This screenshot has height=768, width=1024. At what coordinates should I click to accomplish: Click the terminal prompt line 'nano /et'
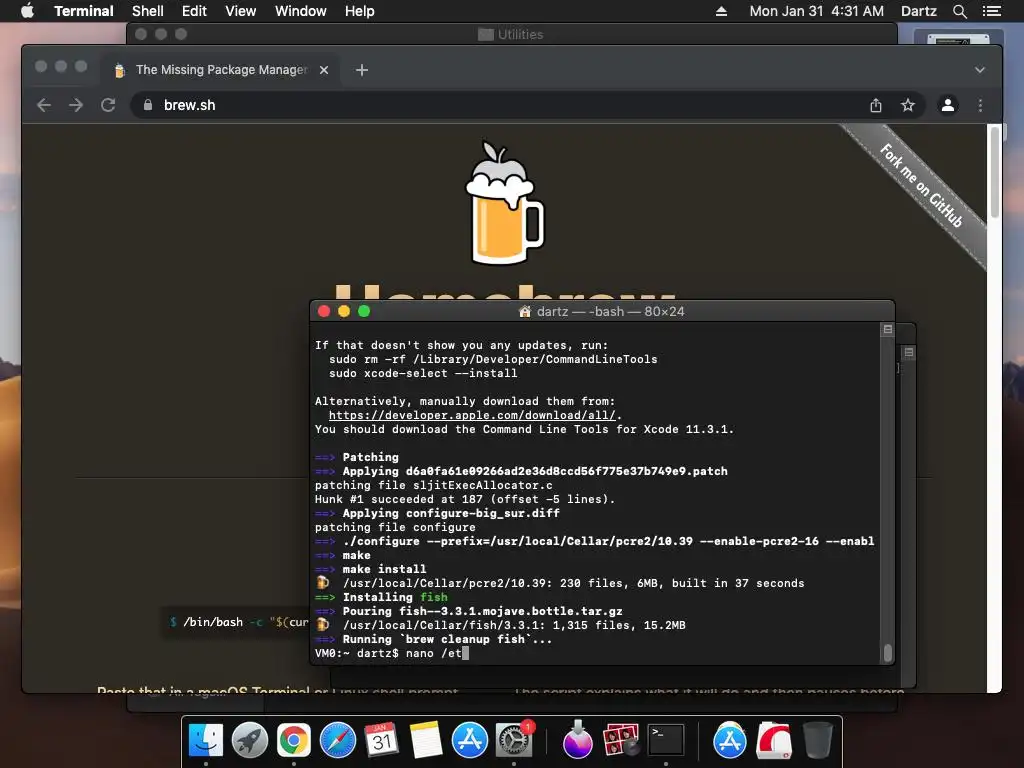[392, 653]
